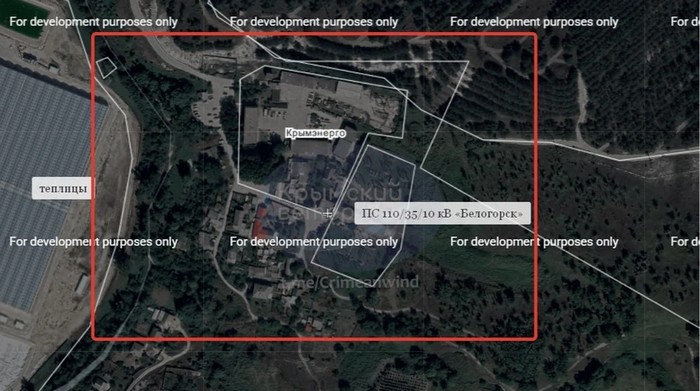Select the «Крымэнерго» map label

[315, 133]
